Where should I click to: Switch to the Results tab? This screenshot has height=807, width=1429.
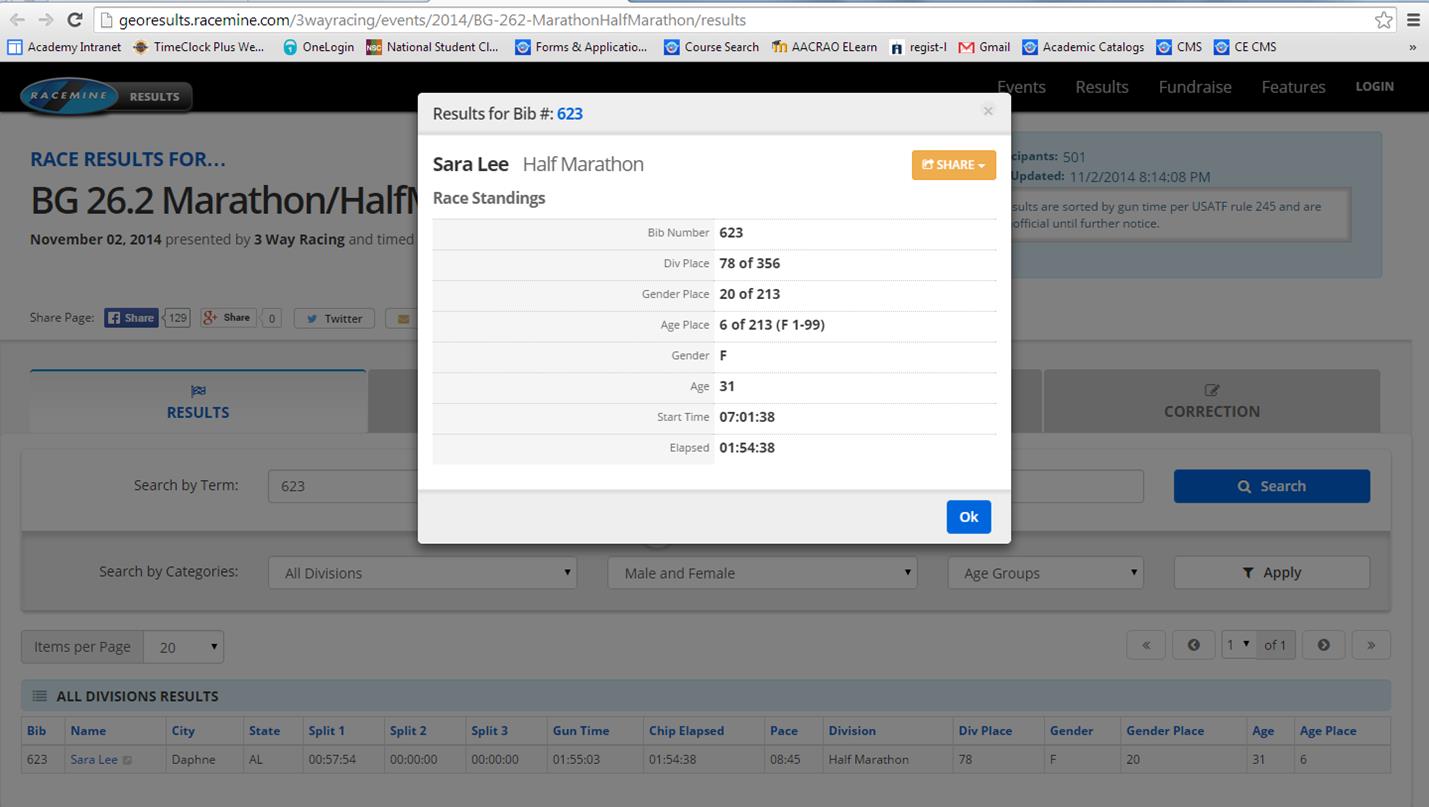click(x=198, y=402)
